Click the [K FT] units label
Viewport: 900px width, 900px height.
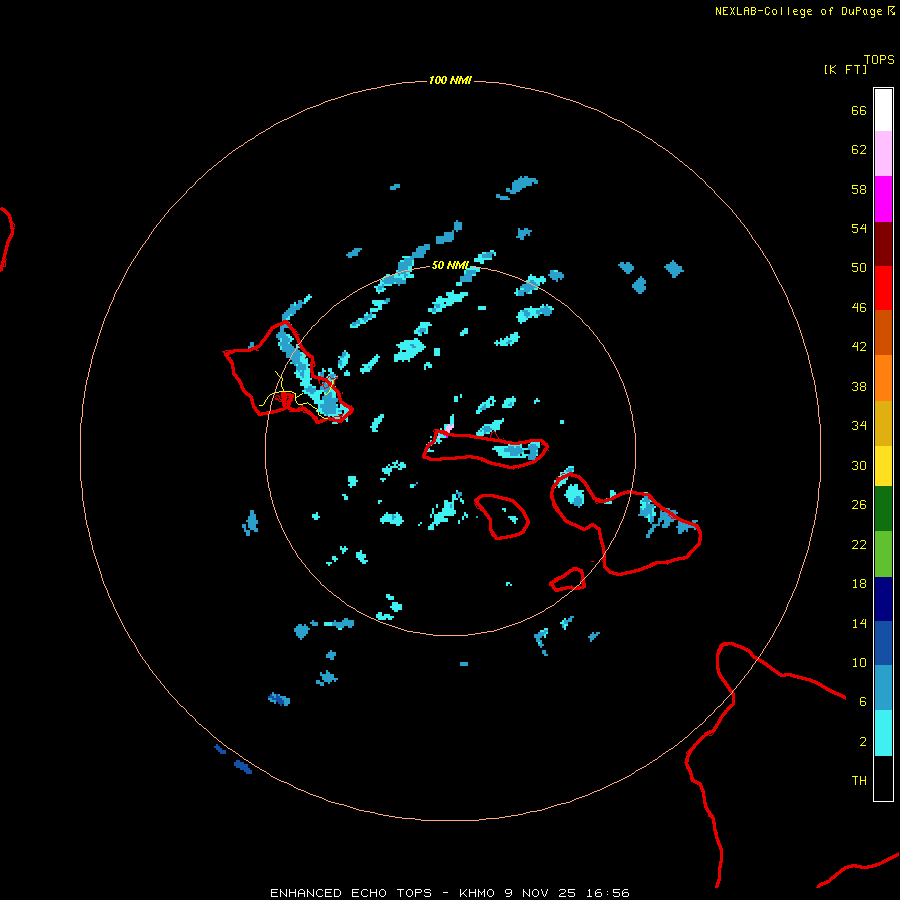[x=845, y=69]
